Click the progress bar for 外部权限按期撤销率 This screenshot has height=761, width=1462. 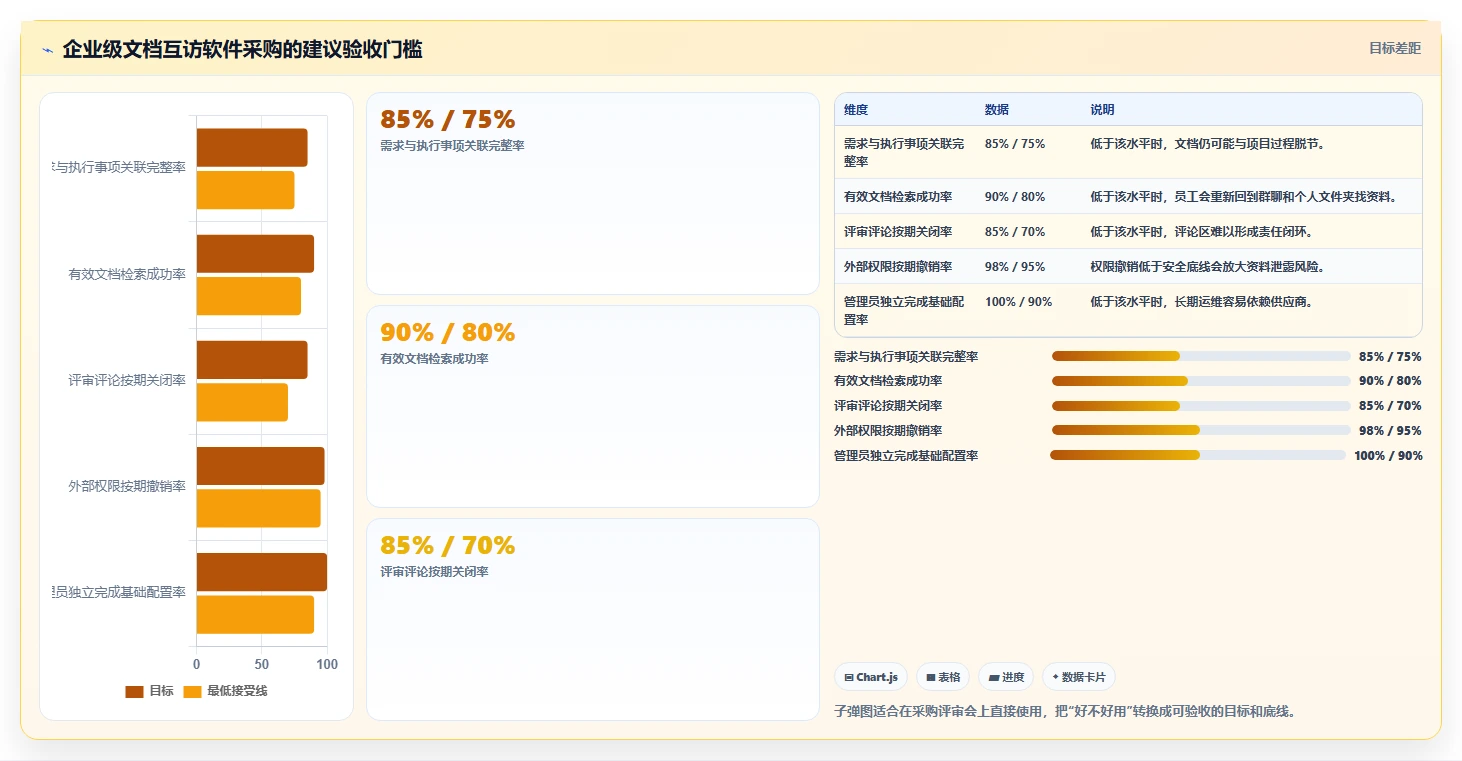[1201, 430]
